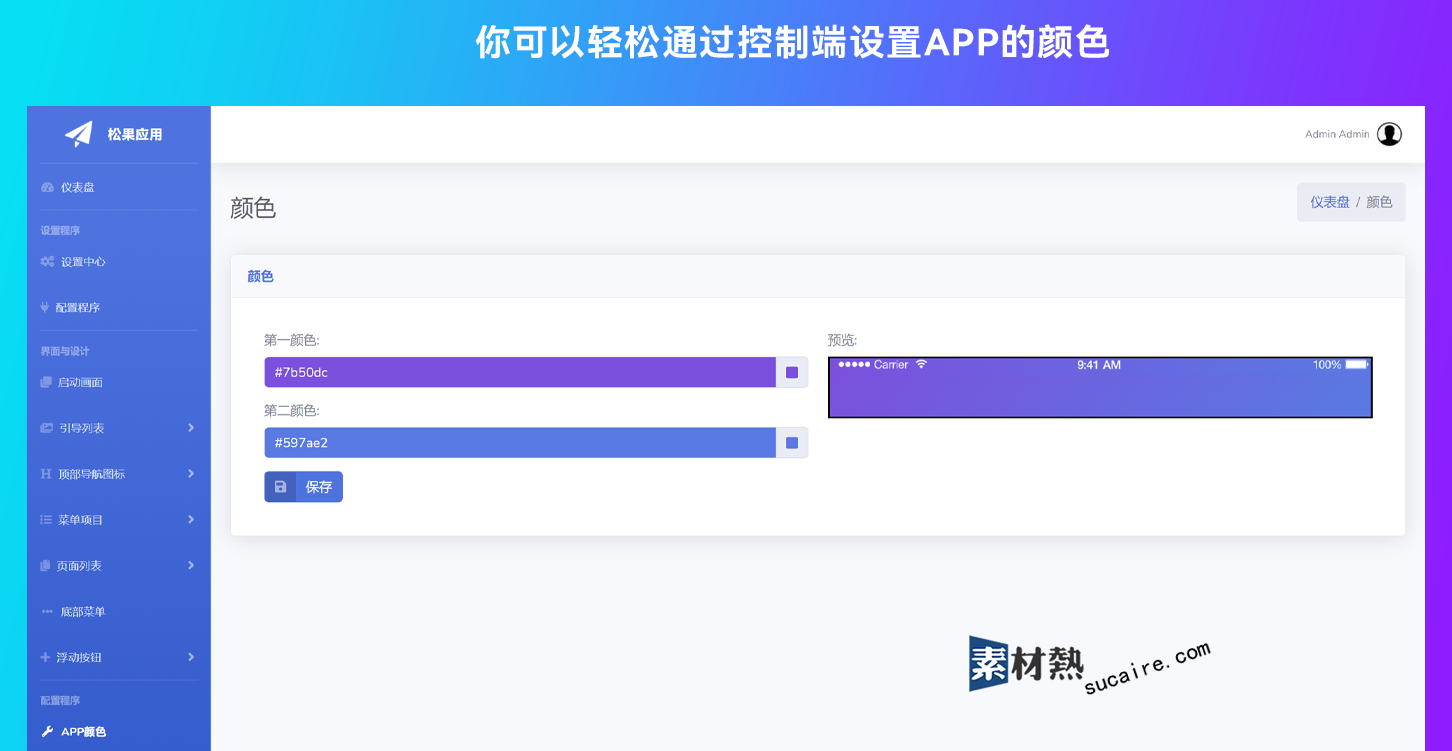Expand the 引导列表 submenu chevron
Viewport: 1452px width, 751px height.
[191, 428]
